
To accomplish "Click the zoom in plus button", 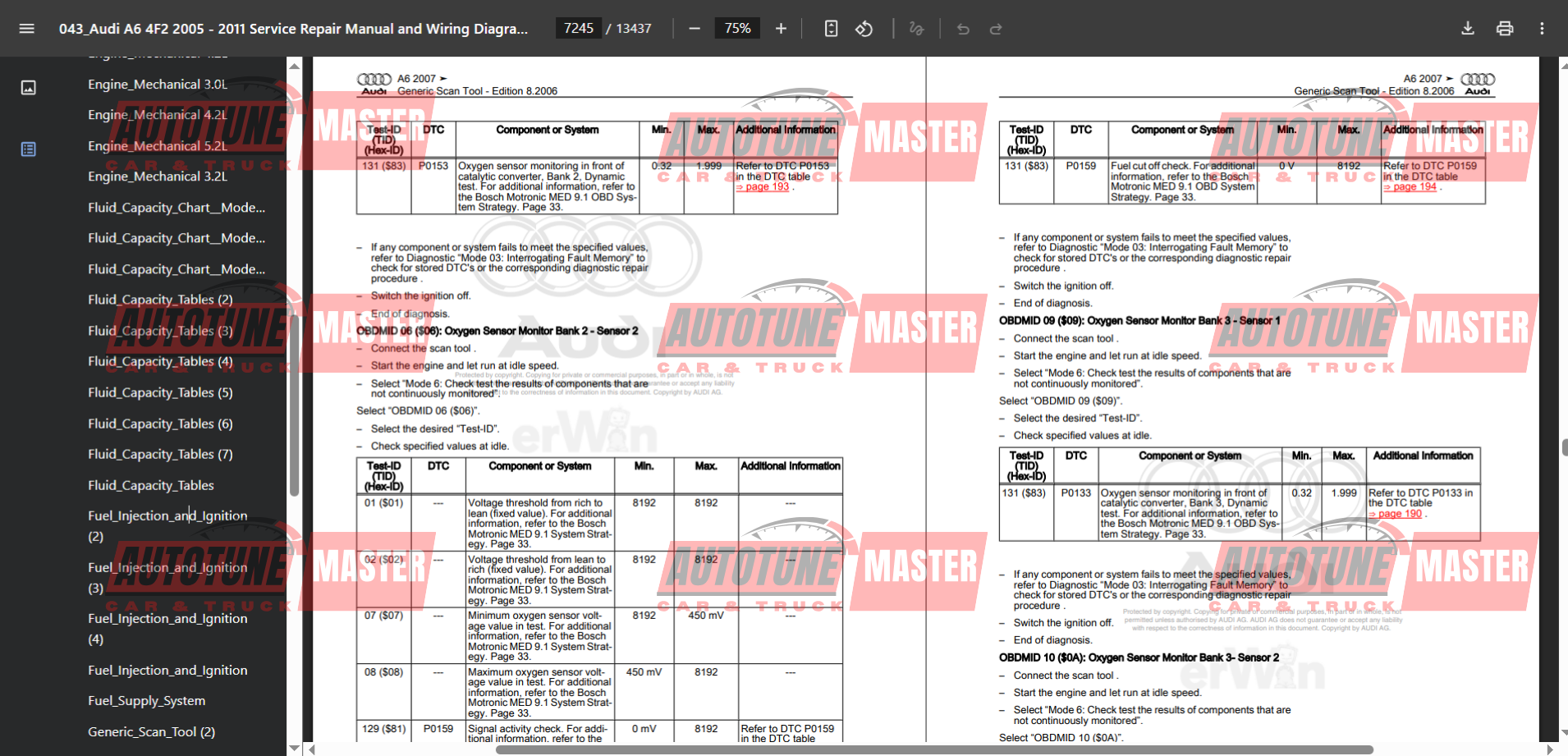I will click(781, 29).
